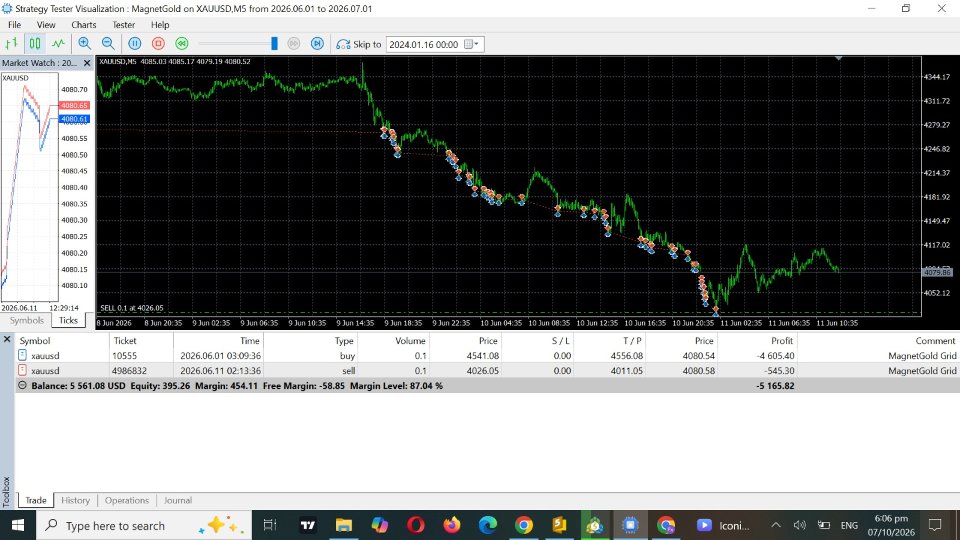The height and width of the screenshot is (540, 960).
Task: Click ticket number 10555
Action: coord(124,356)
